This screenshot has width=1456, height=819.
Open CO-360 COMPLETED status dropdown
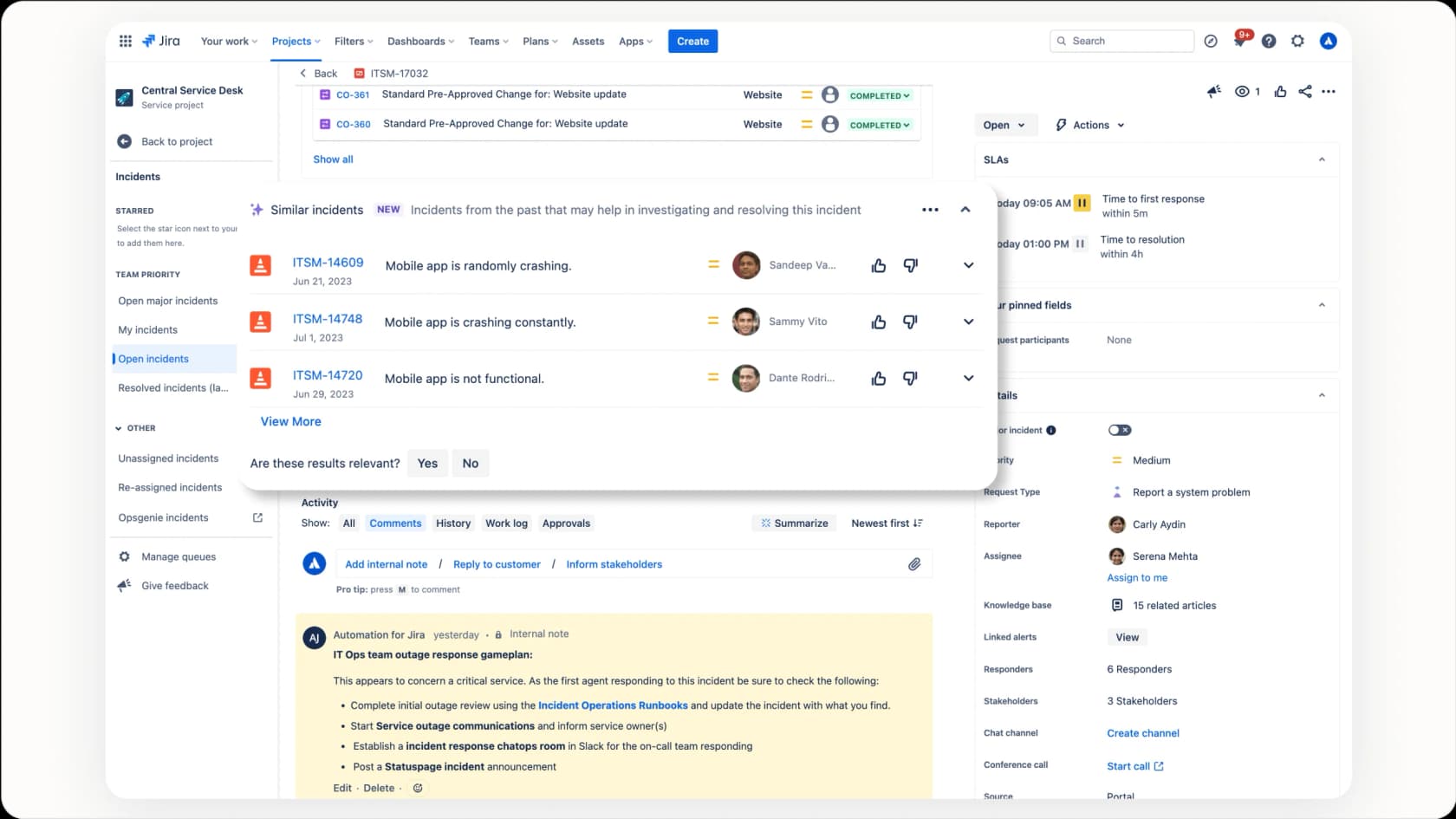point(880,125)
